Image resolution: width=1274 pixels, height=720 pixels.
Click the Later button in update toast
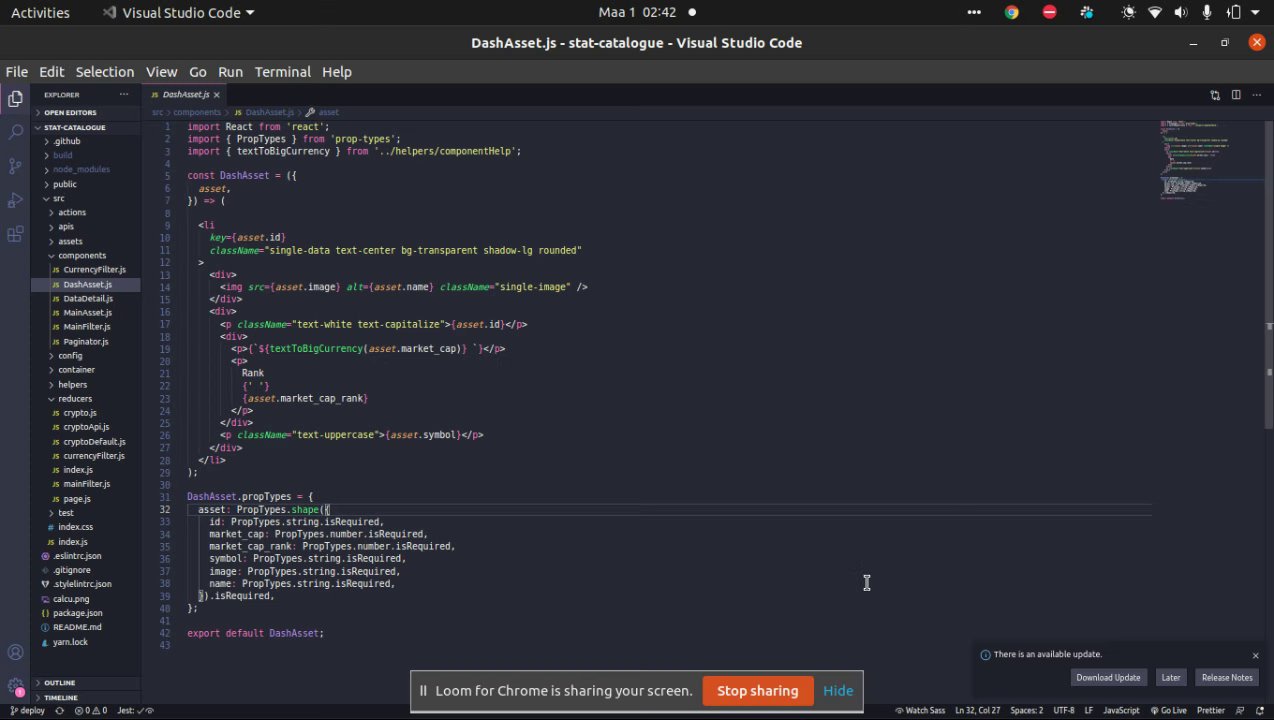(1171, 677)
